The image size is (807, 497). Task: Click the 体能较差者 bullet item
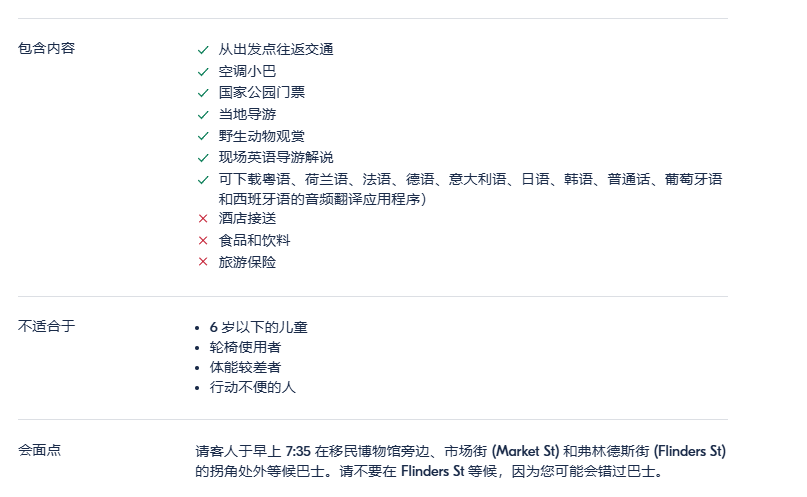click(x=245, y=367)
